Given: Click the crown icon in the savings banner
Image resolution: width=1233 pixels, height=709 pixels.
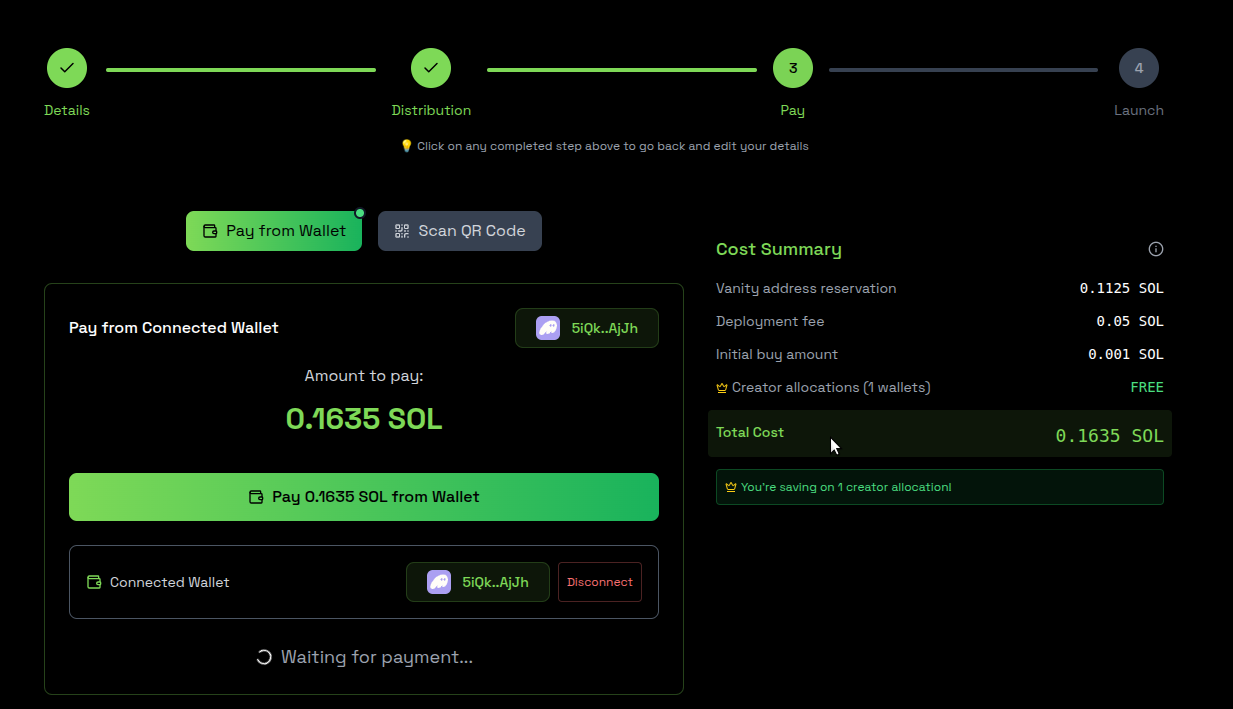Looking at the screenshot, I should (x=729, y=486).
